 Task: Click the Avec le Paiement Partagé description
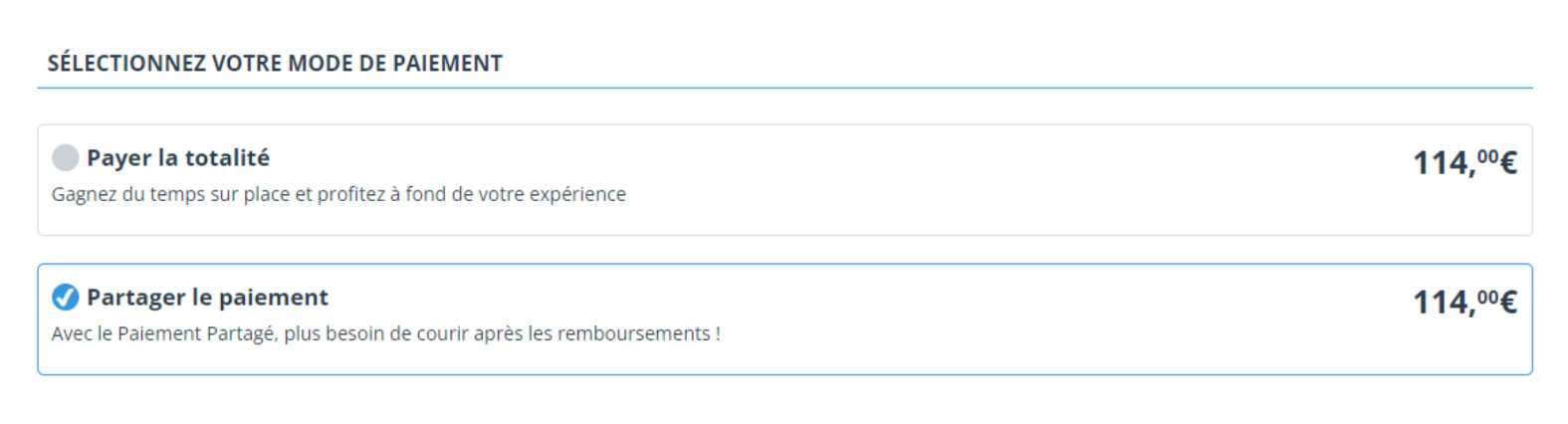point(386,333)
